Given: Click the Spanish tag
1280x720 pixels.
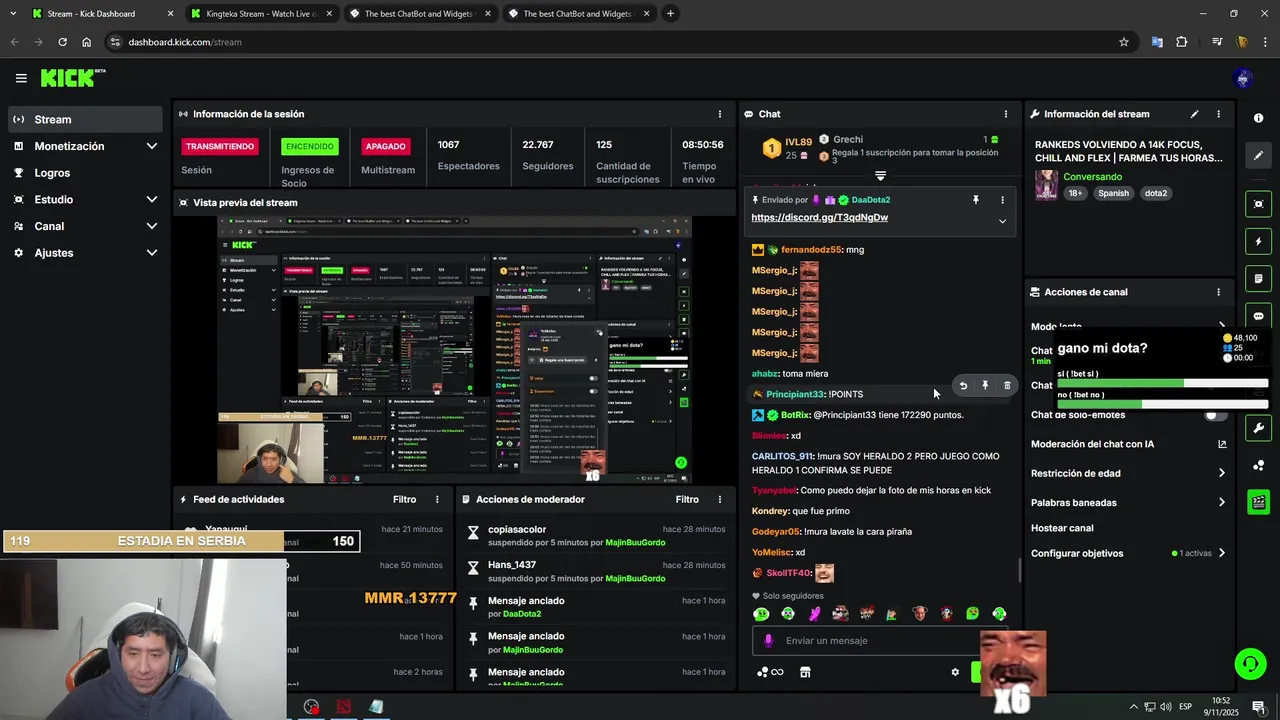Looking at the screenshot, I should 1113,193.
